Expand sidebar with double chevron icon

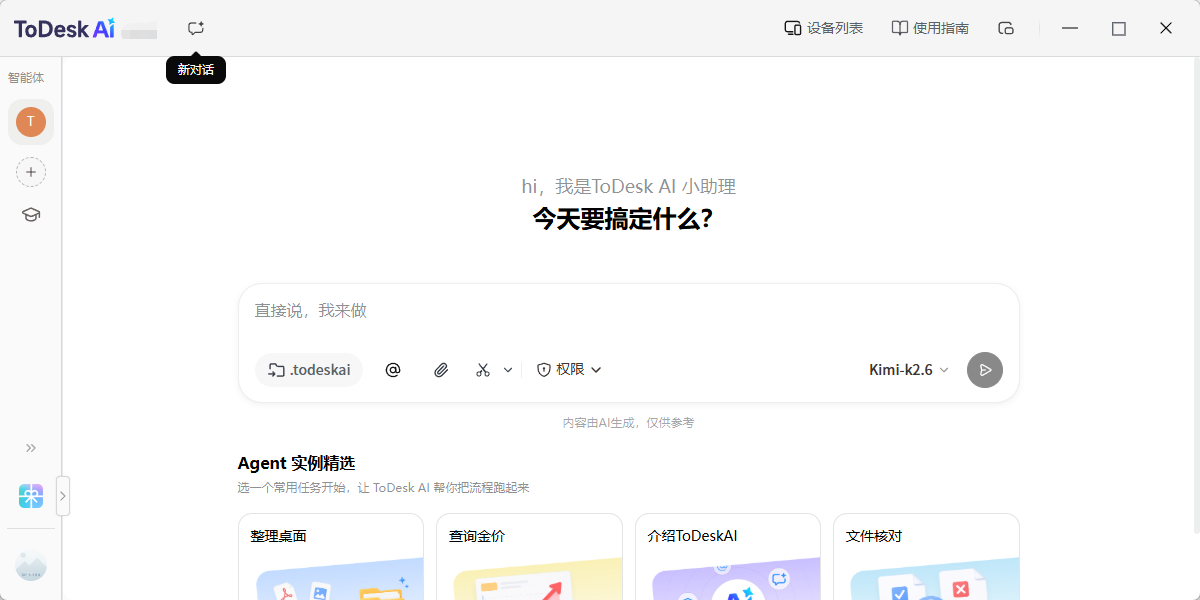(x=31, y=448)
